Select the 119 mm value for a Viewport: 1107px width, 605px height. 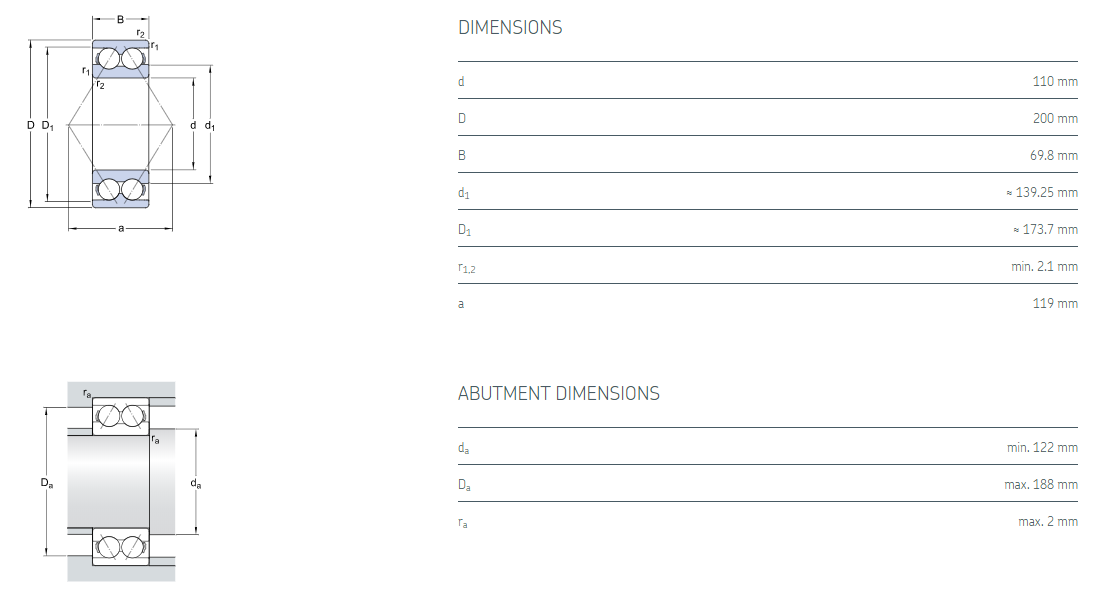pos(1055,303)
